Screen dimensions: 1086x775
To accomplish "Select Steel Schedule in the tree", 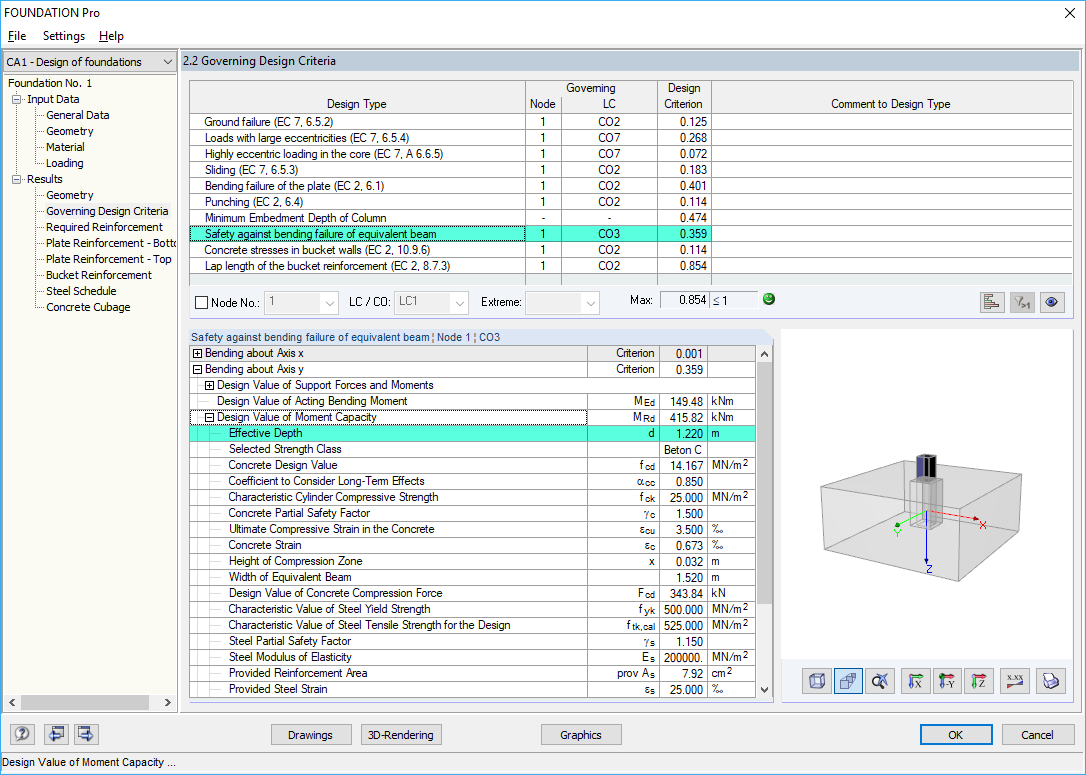I will coord(81,291).
